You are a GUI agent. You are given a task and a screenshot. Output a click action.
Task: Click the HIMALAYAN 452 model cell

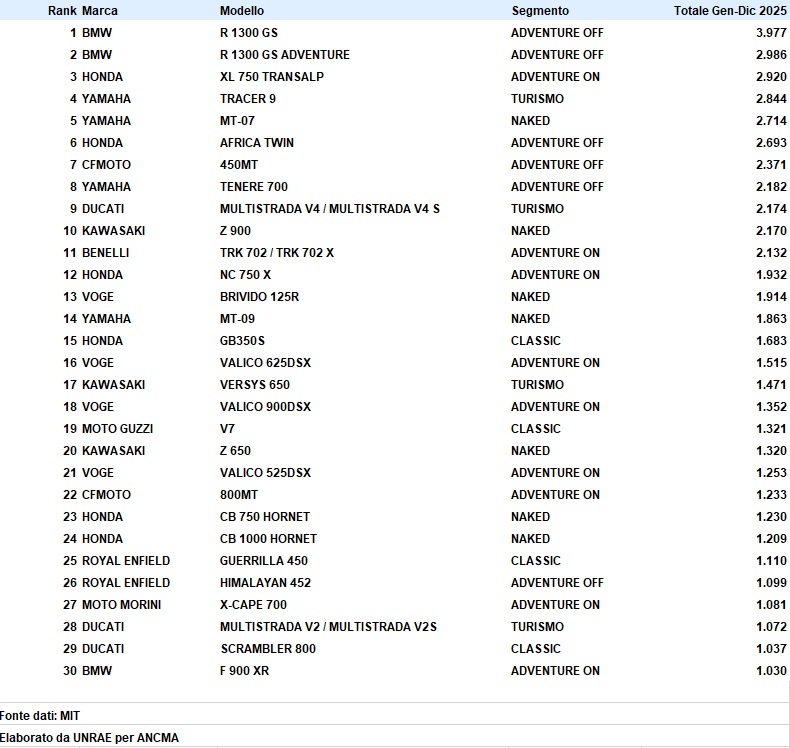pos(264,583)
